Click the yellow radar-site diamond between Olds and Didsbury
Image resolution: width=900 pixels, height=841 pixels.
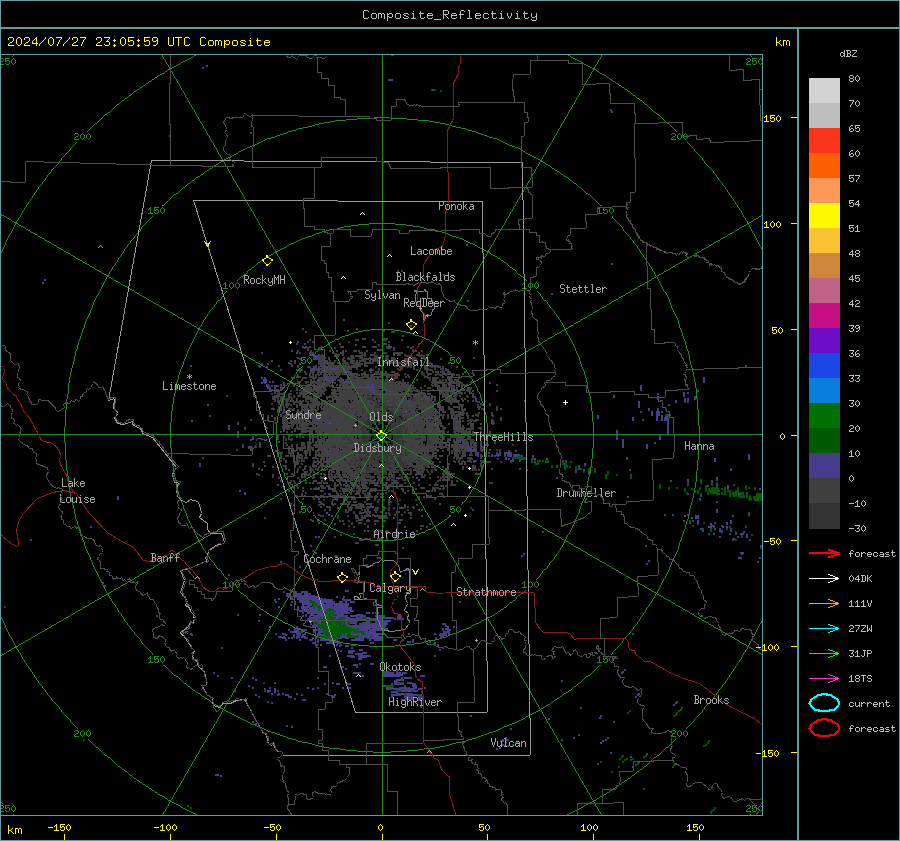coord(381,436)
